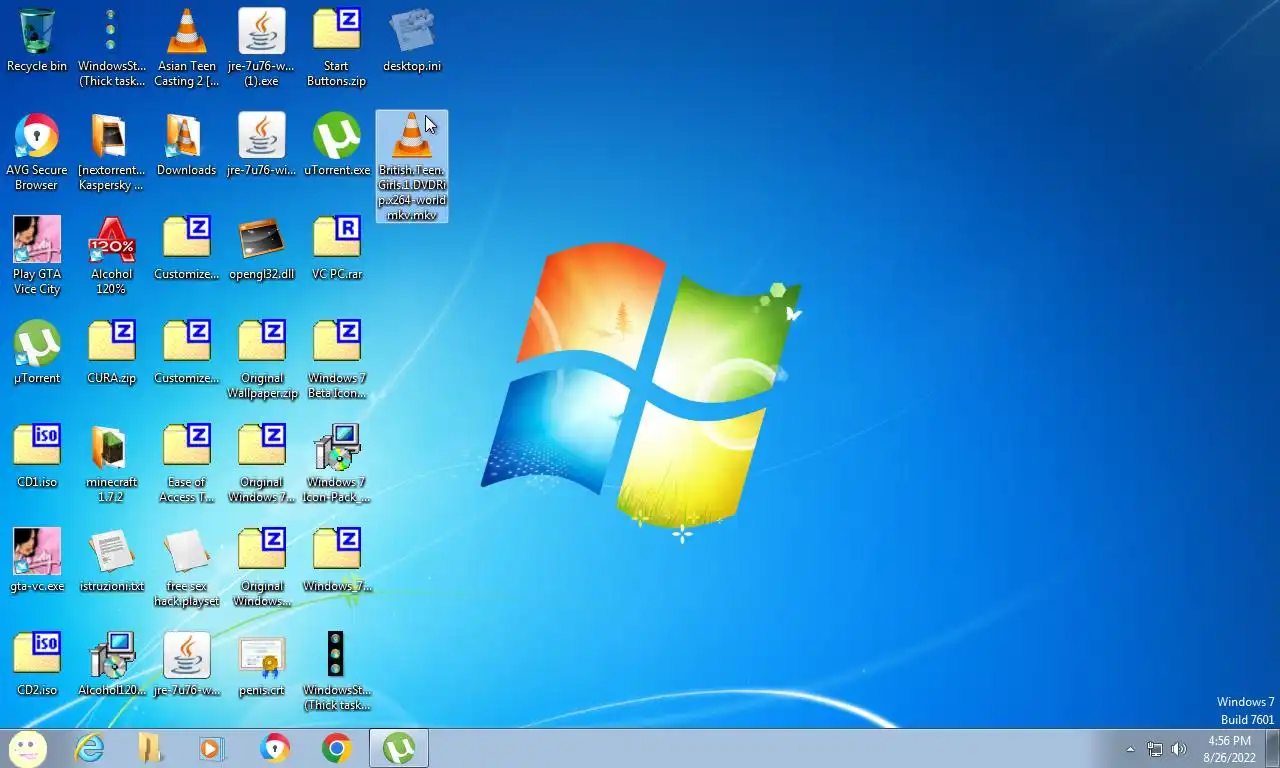Select the µTorrent desktop shortcut
Viewport: 1280px width, 768px height.
click(37, 353)
